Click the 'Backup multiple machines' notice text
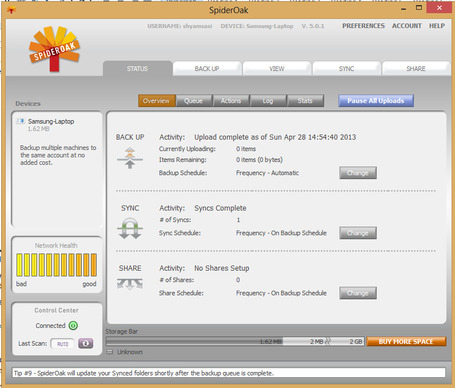455x388 pixels. [58, 155]
